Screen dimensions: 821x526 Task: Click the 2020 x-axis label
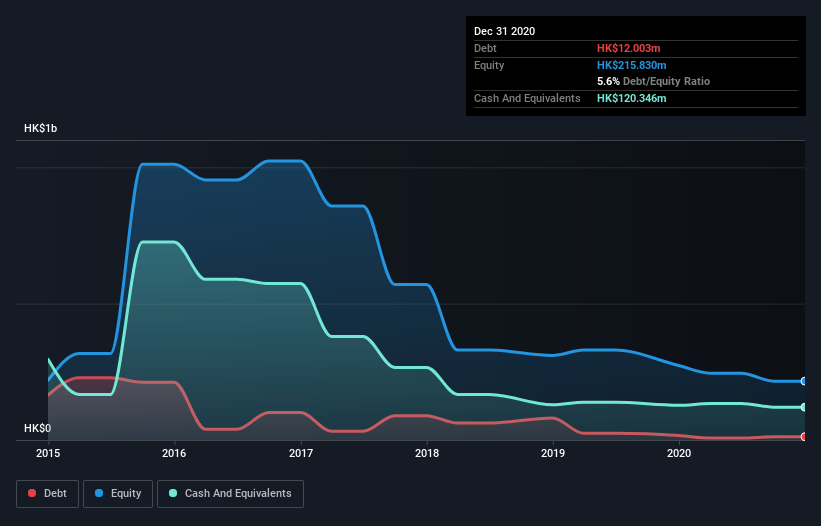coord(679,453)
